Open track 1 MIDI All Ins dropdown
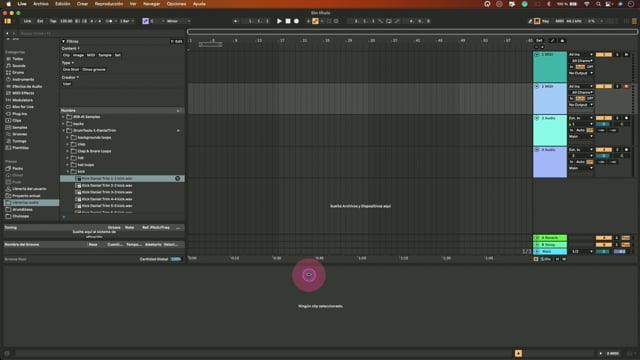Image resolution: width=640 pixels, height=360 pixels. coord(581,54)
